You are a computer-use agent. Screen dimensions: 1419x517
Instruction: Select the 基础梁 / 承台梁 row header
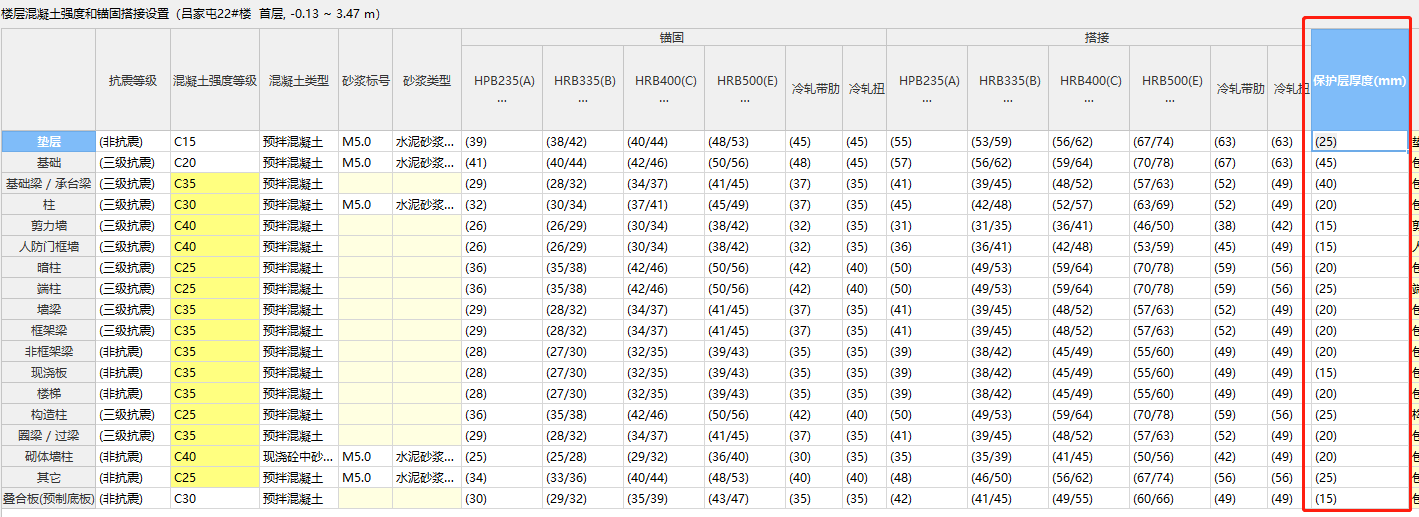click(x=49, y=183)
